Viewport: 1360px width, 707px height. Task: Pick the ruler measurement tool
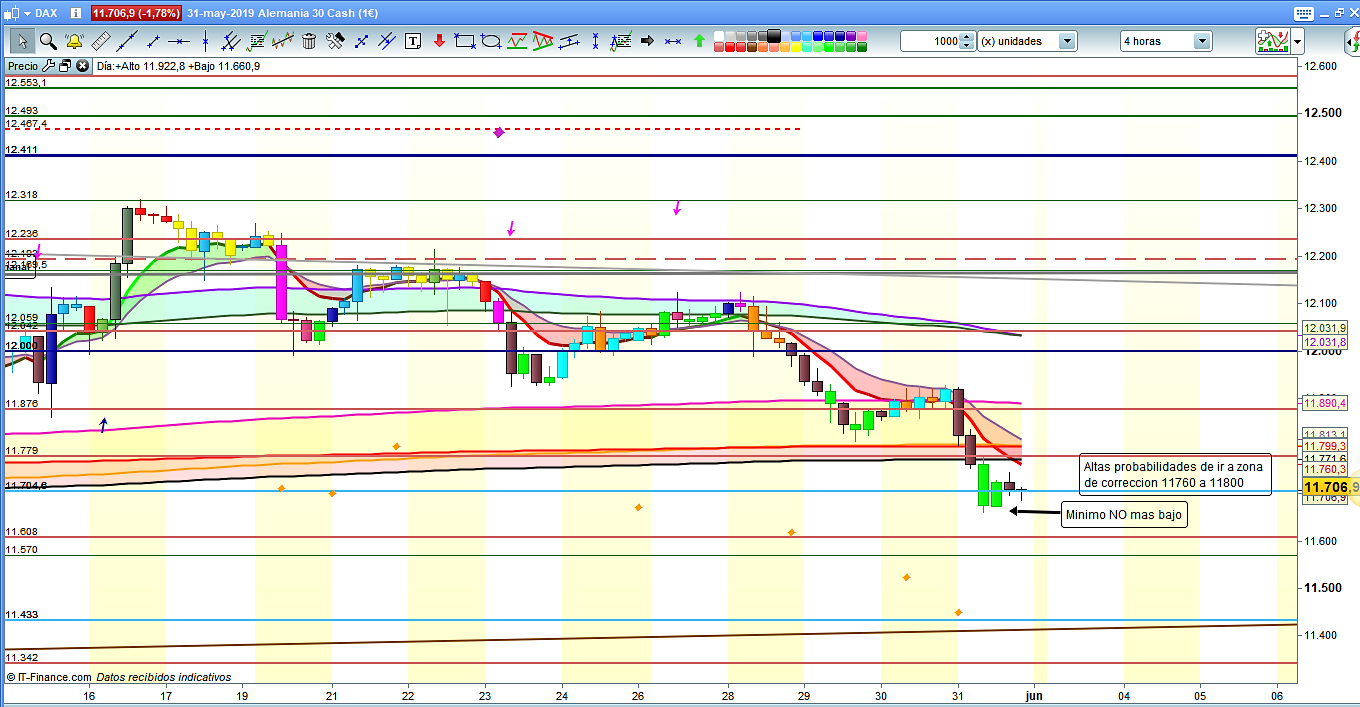pos(100,41)
